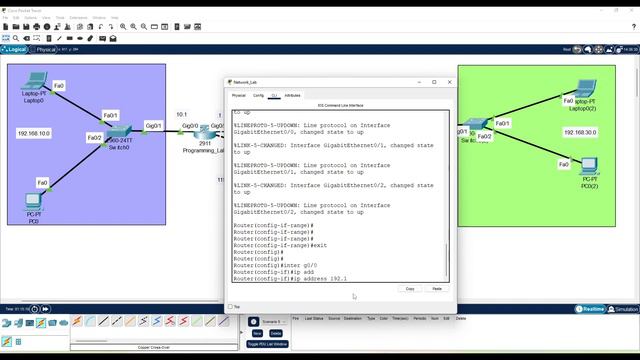
Task: Click New scenario button
Action: [x=257, y=333]
